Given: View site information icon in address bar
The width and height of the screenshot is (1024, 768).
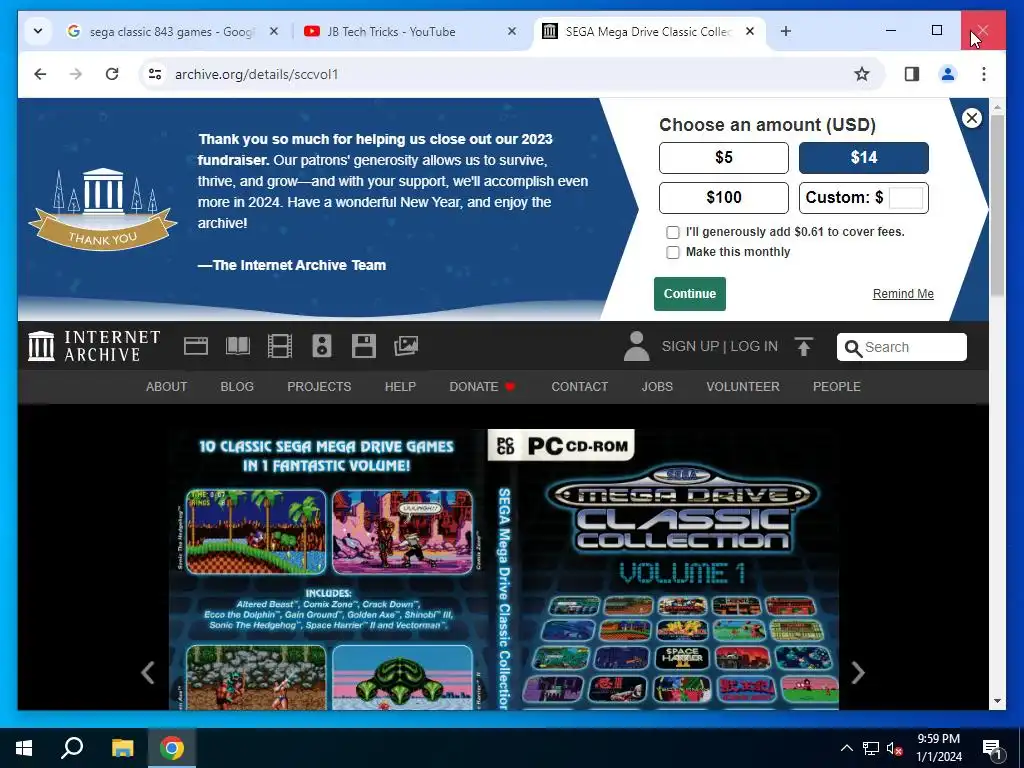Looking at the screenshot, I should click(x=155, y=74).
